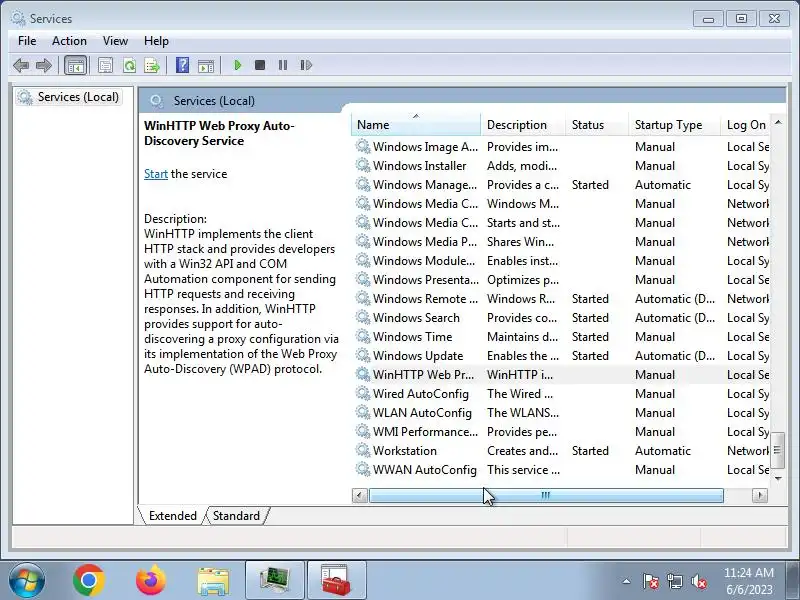Go forward using the toolbar Forward arrow
Image resolution: width=800 pixels, height=600 pixels.
[44, 65]
